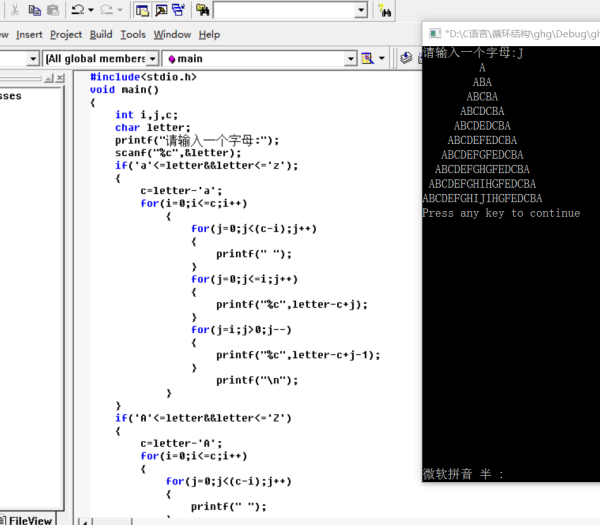Expand the WizardBar class combo arrow

[33, 59]
